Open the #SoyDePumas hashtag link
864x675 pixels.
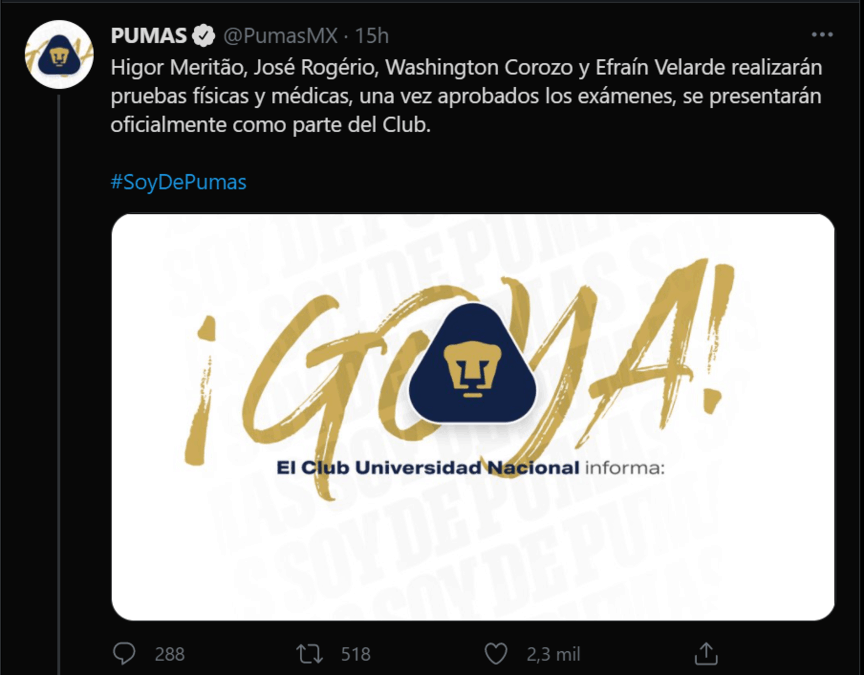coord(178,182)
